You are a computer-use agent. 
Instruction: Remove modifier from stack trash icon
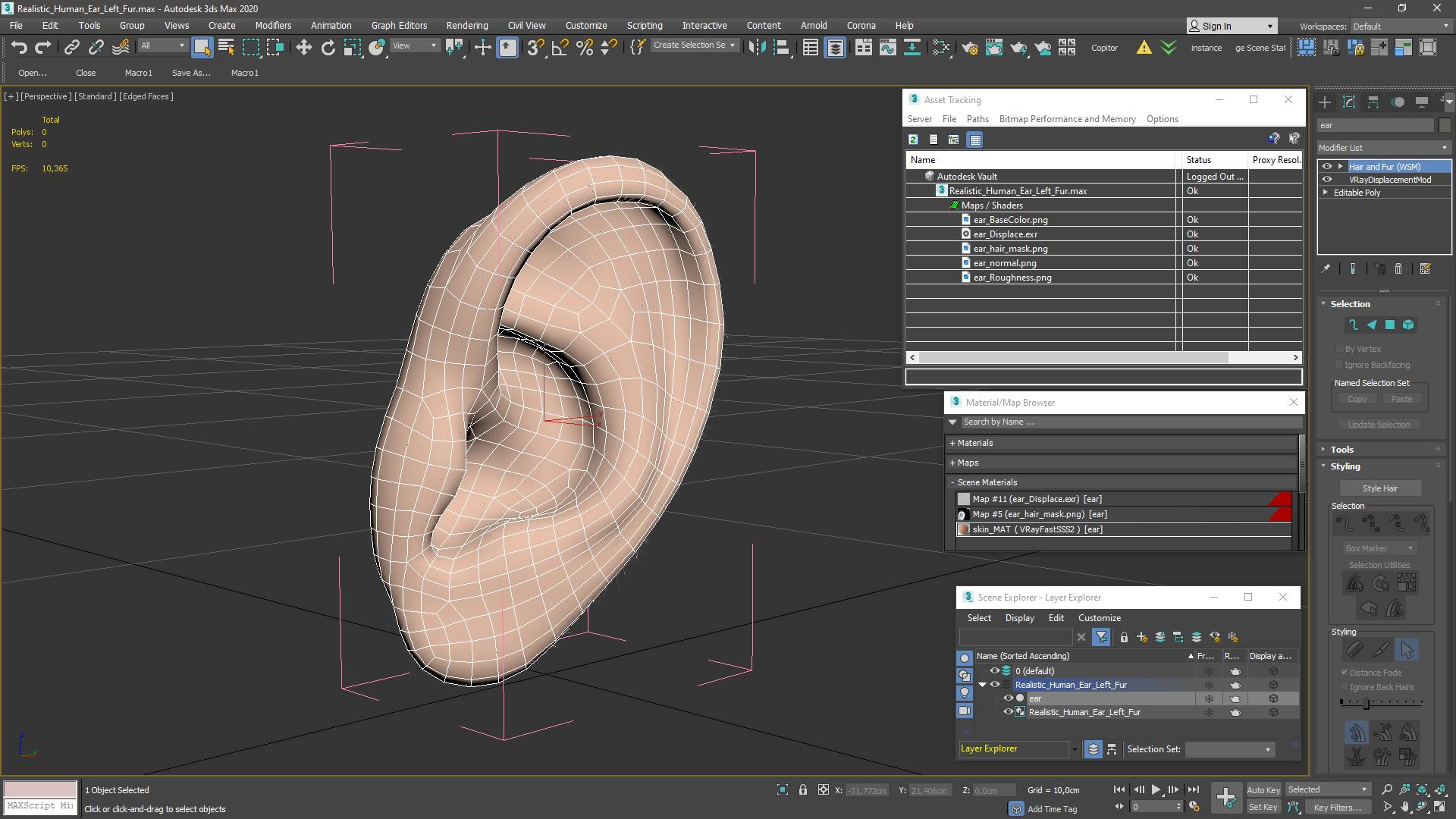point(1398,268)
